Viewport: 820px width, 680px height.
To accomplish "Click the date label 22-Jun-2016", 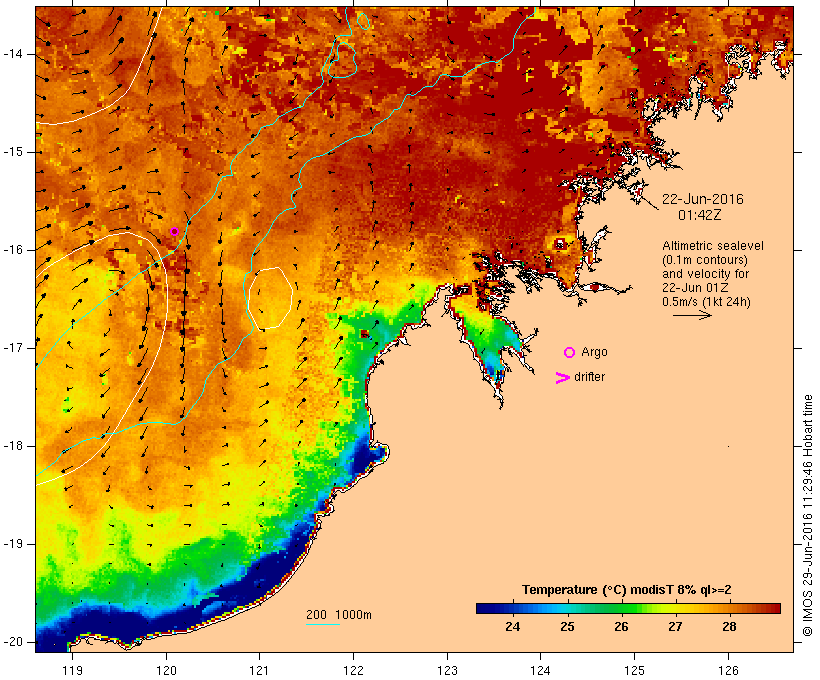I will click(703, 199).
